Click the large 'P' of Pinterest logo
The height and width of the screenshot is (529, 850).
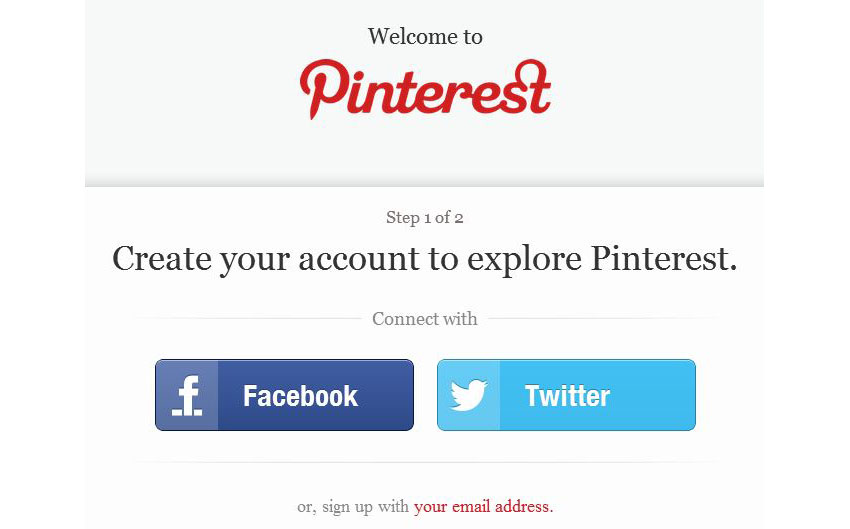323,89
